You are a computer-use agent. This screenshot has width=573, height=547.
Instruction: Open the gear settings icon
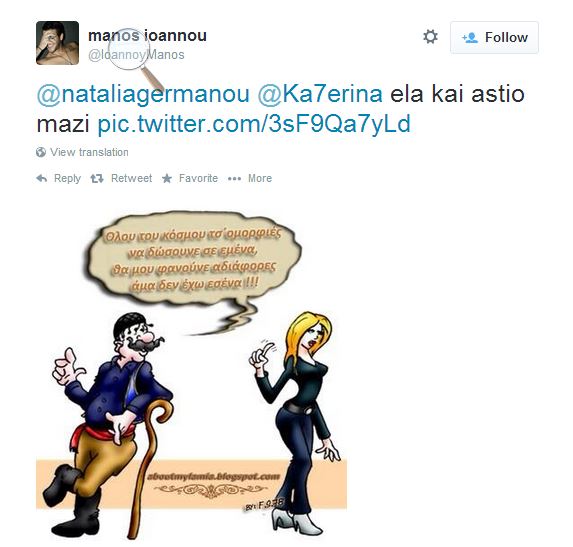coord(430,37)
